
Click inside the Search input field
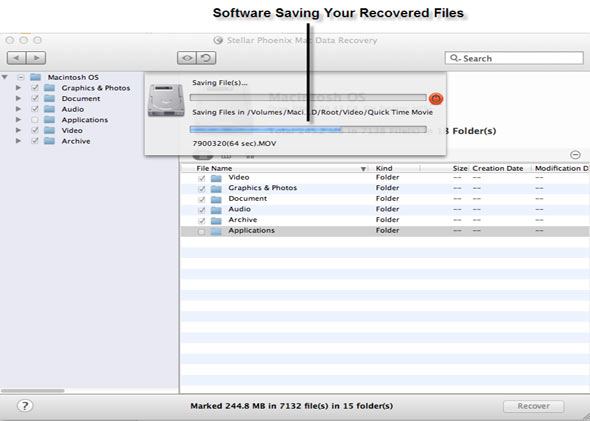pos(514,58)
